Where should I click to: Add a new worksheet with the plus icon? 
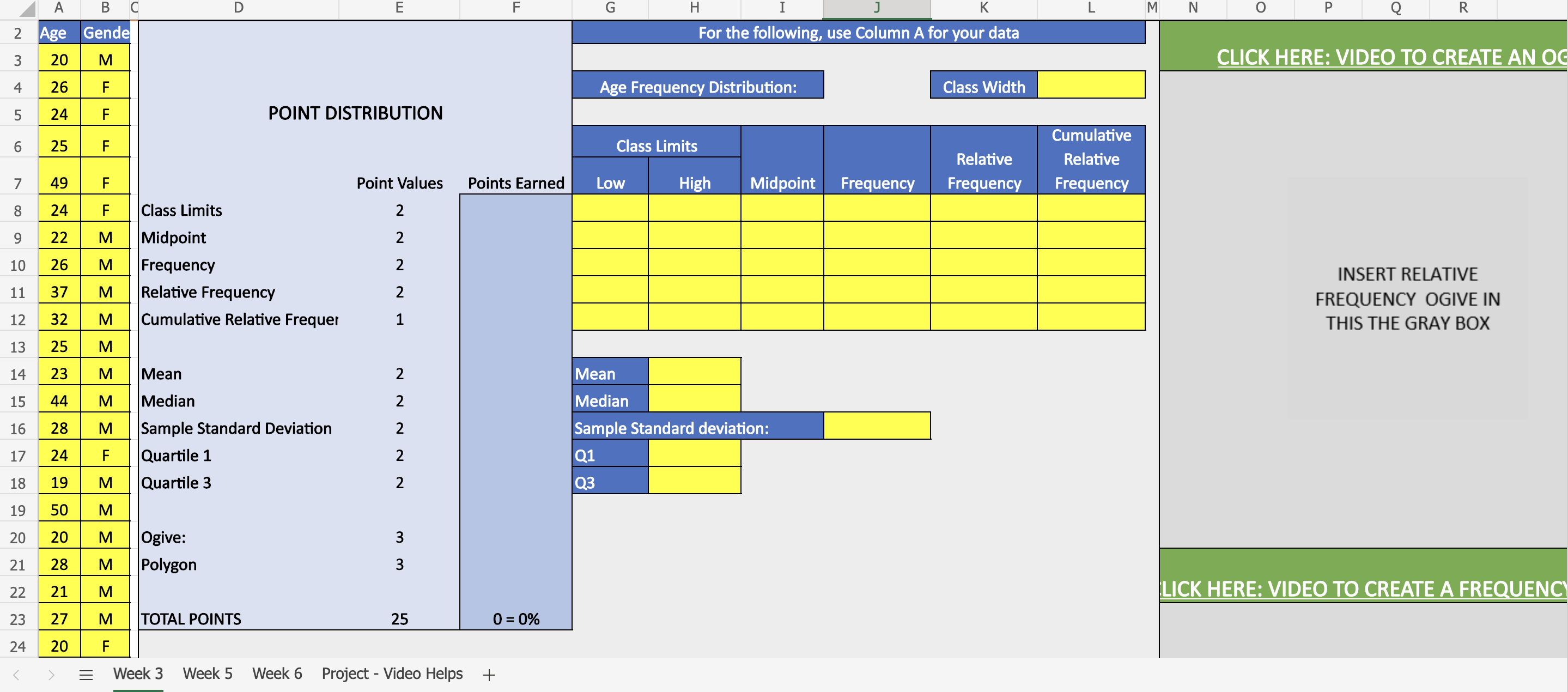(489, 673)
